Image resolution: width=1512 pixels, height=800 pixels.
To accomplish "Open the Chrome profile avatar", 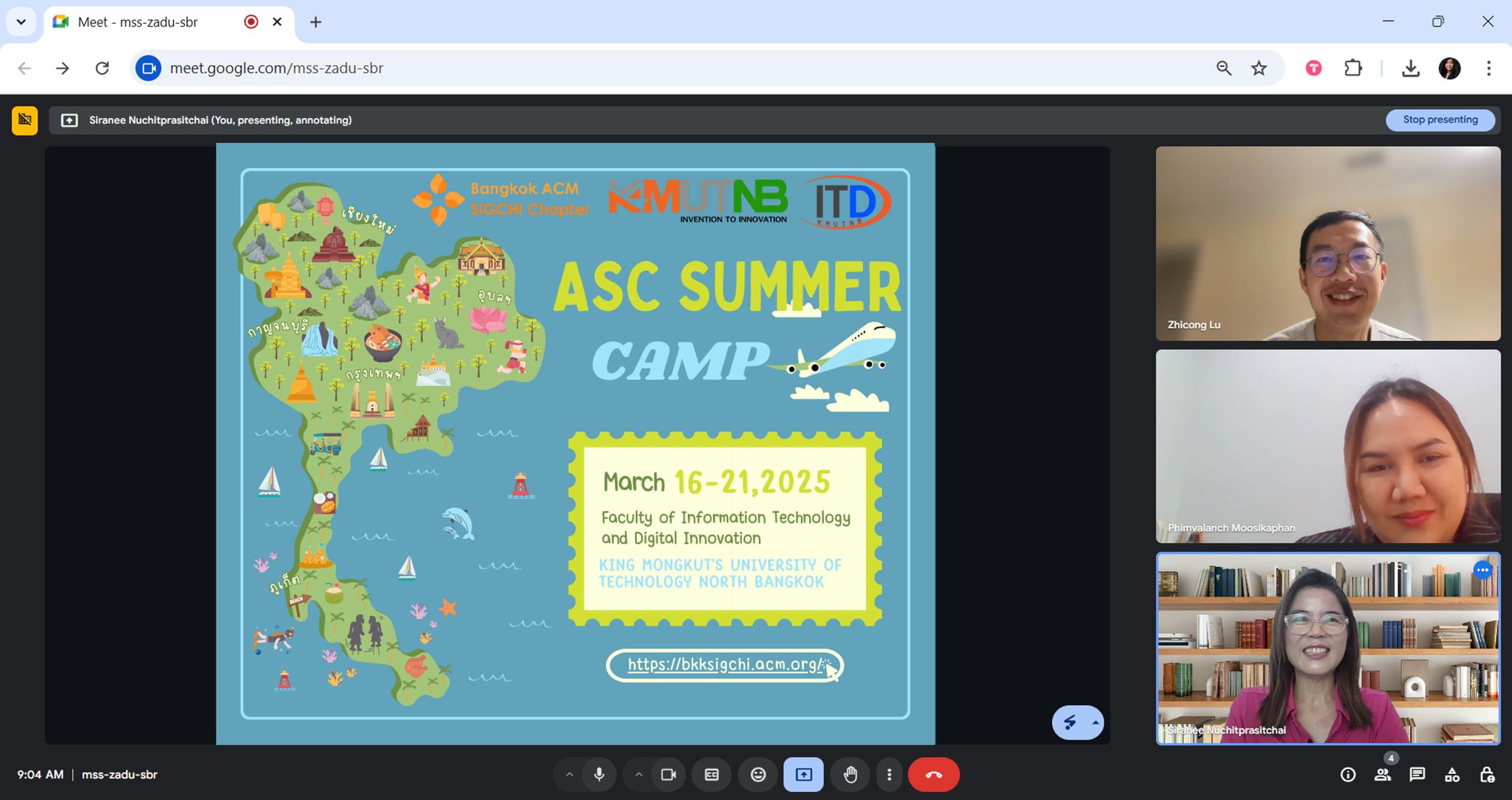I will (1449, 68).
